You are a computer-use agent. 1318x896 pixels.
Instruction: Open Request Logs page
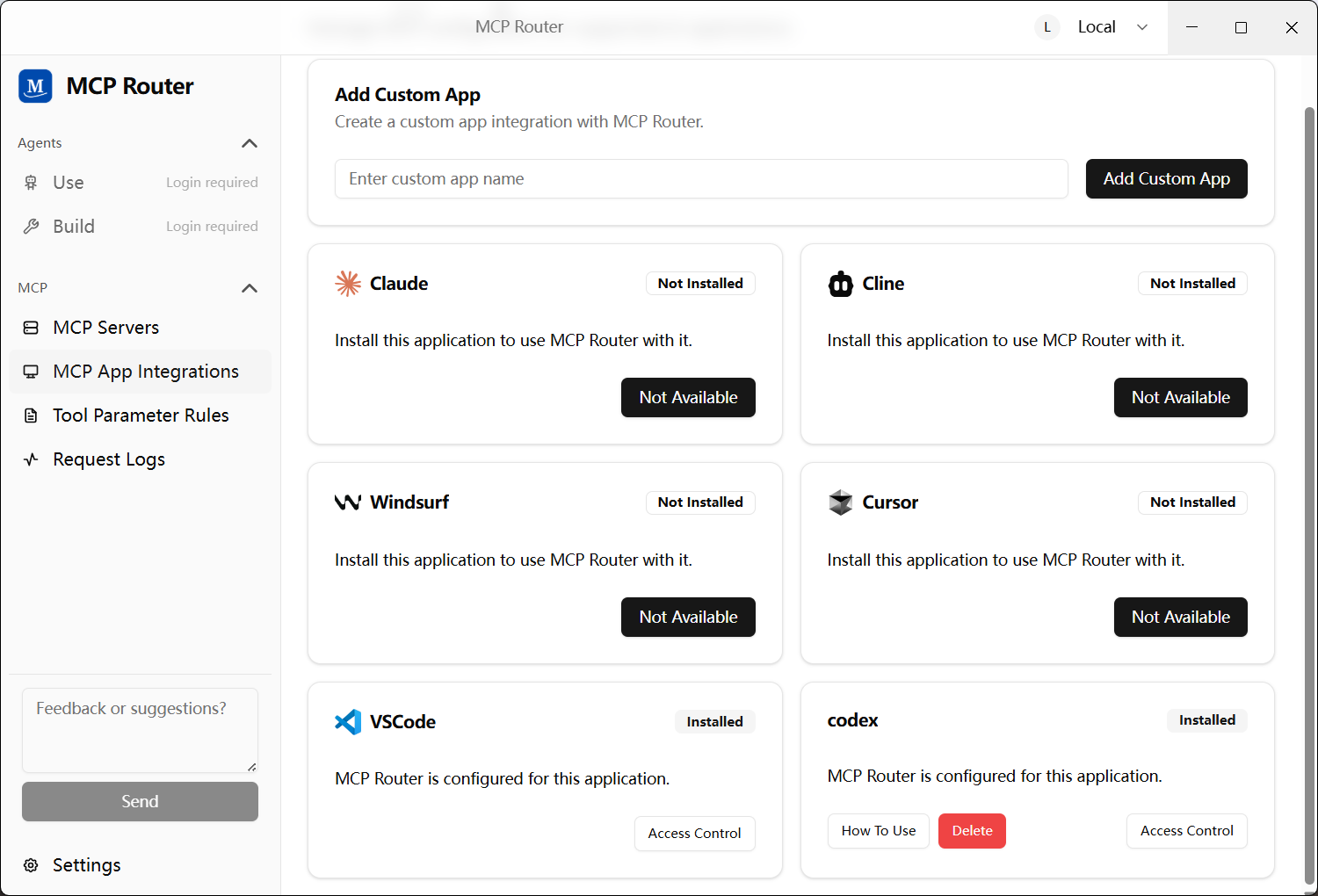[x=141, y=459]
